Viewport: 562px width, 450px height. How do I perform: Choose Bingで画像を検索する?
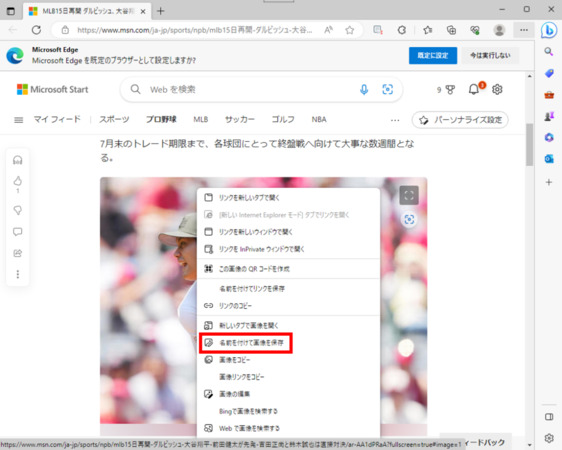288,411
